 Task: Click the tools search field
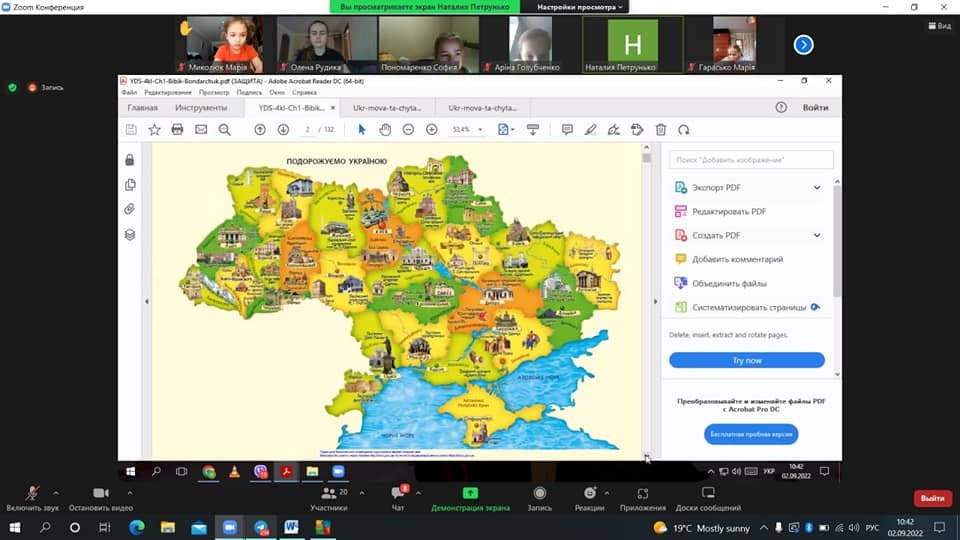[751, 160]
